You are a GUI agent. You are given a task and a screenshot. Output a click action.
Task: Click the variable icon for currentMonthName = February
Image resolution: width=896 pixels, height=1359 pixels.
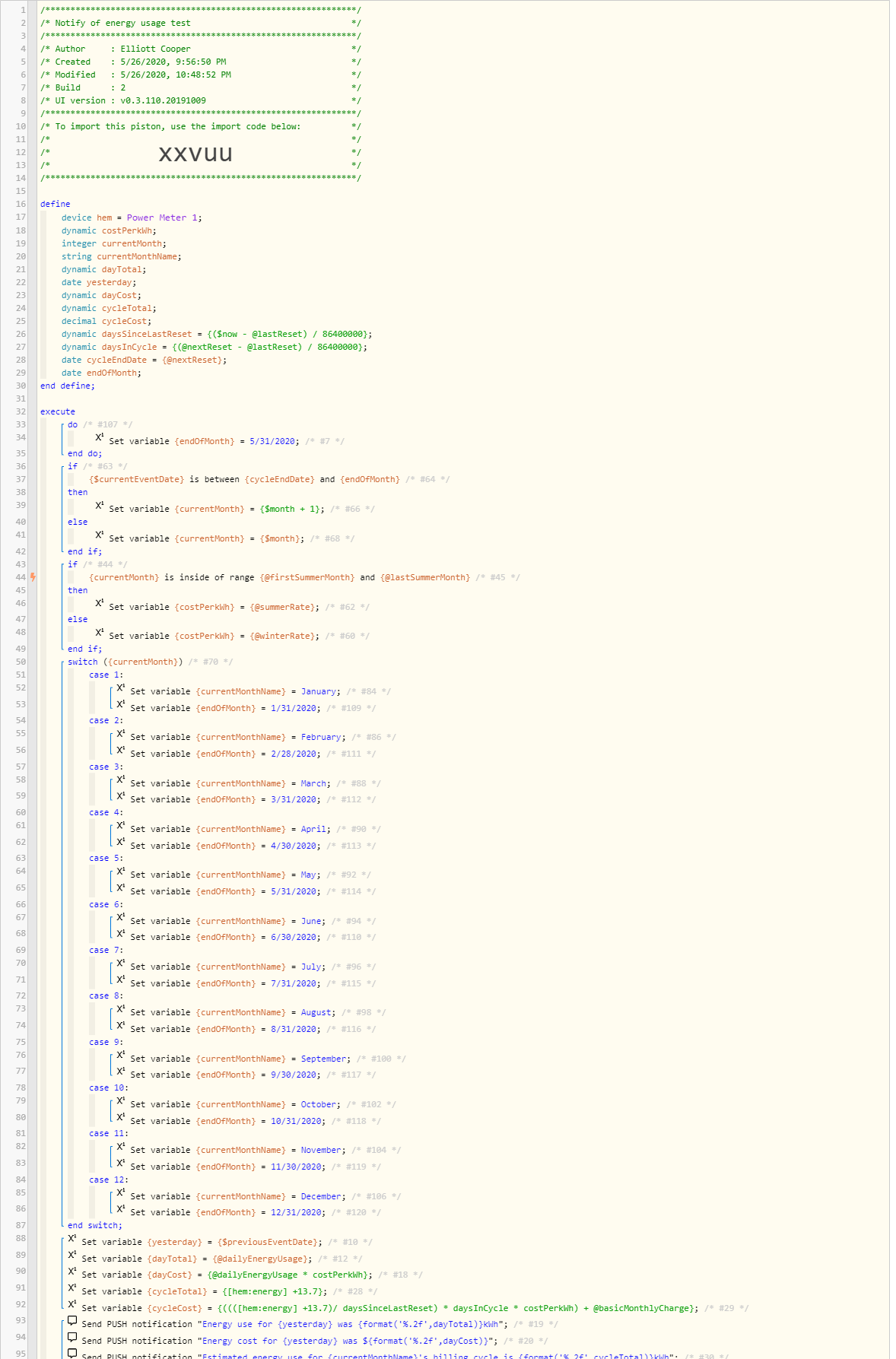pos(121,733)
